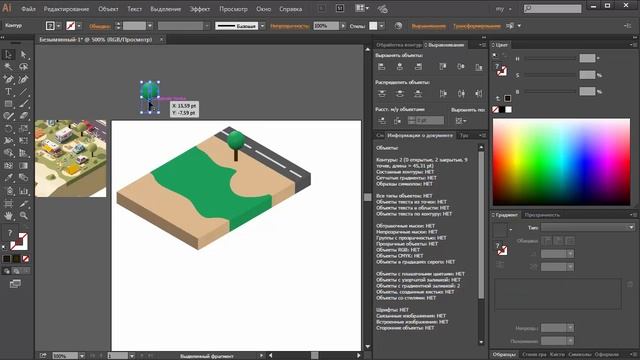Select the Hand tool

8,215
